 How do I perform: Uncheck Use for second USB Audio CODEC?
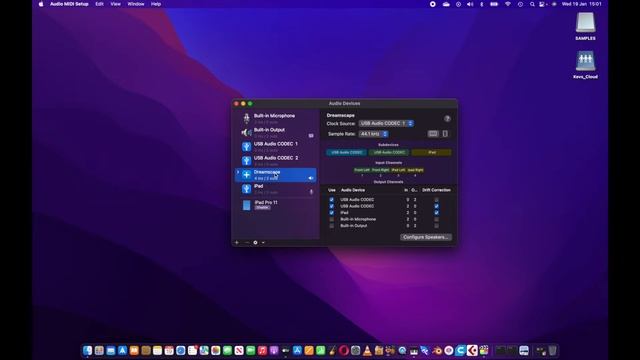click(331, 206)
